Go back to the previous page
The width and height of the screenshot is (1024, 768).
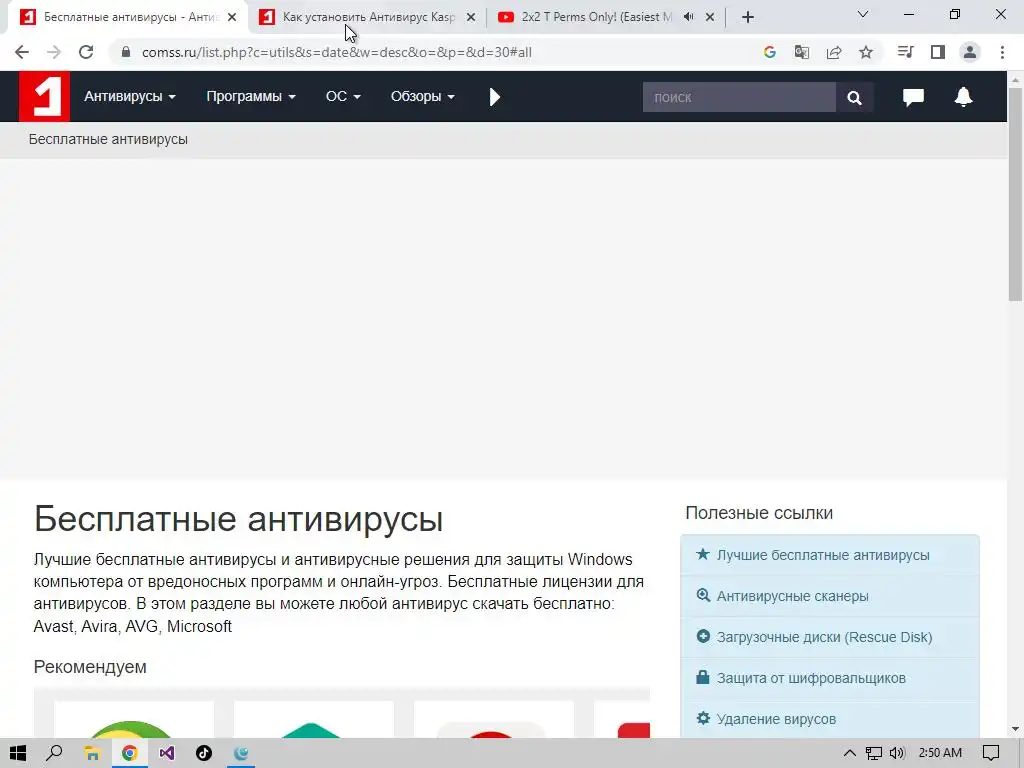coord(22,52)
